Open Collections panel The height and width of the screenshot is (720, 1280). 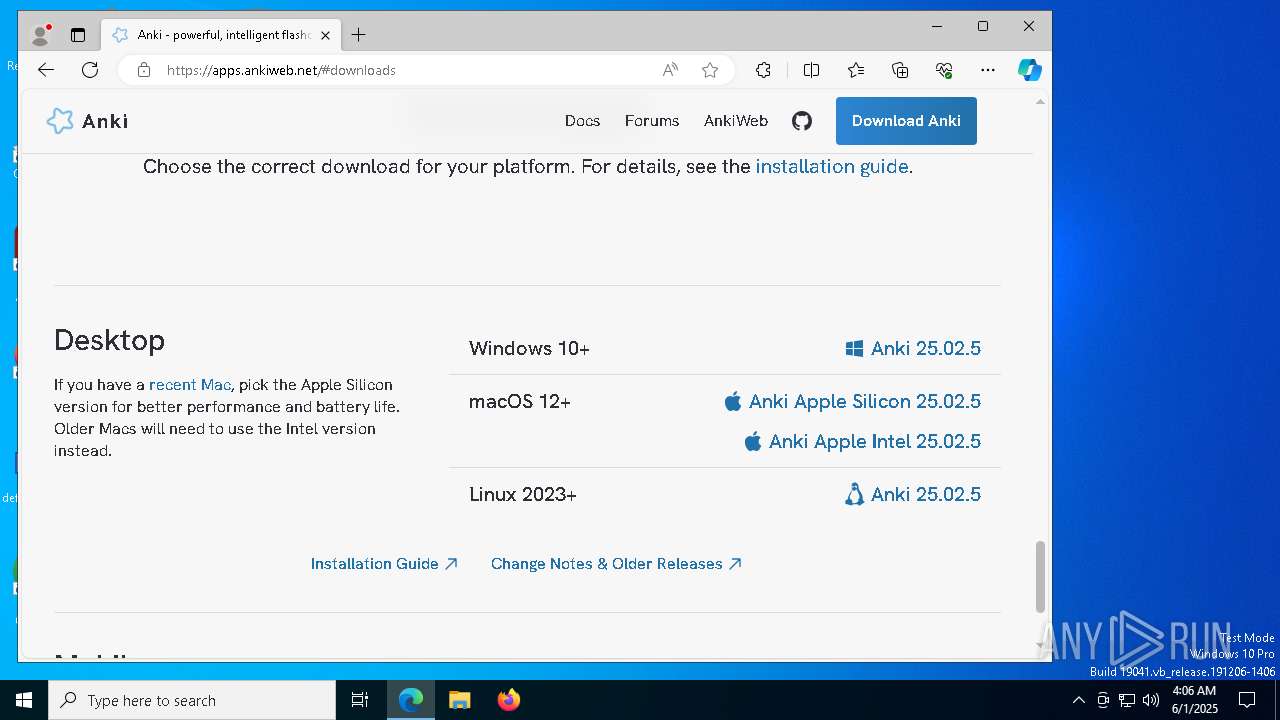coord(900,70)
